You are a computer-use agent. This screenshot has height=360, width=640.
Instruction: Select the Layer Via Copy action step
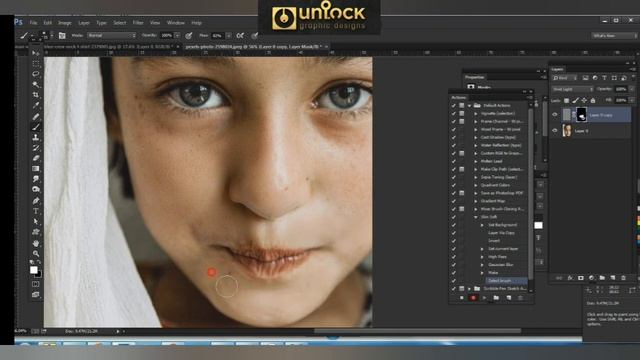502,233
